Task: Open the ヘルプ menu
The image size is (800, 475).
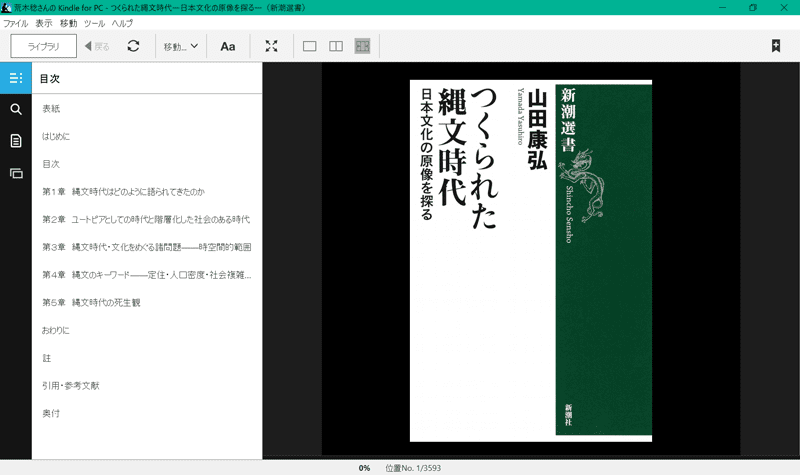Action: pos(122,23)
